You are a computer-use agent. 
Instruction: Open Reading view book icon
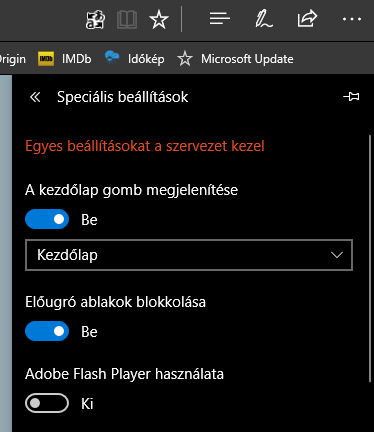[x=127, y=20]
